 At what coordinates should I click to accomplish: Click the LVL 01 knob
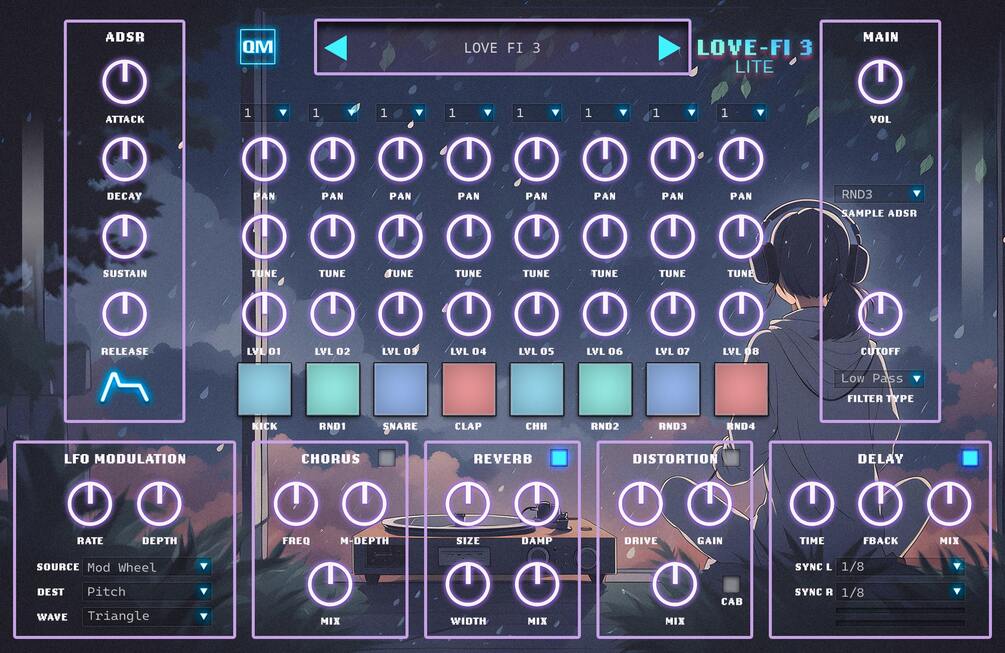pos(264,314)
